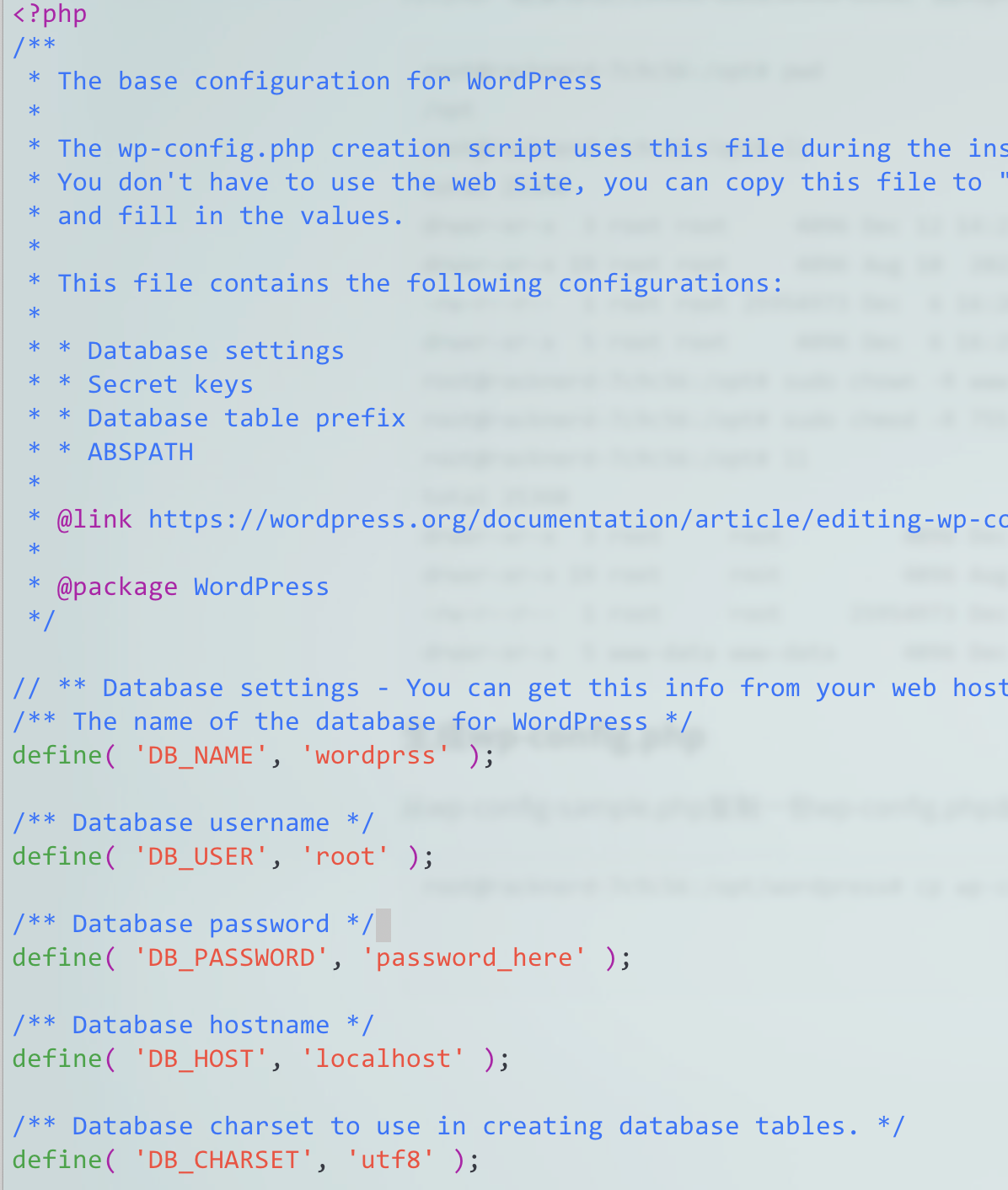Click the 'Database username' comment
Viewport: 1008px width, 1190px height.
201,823
